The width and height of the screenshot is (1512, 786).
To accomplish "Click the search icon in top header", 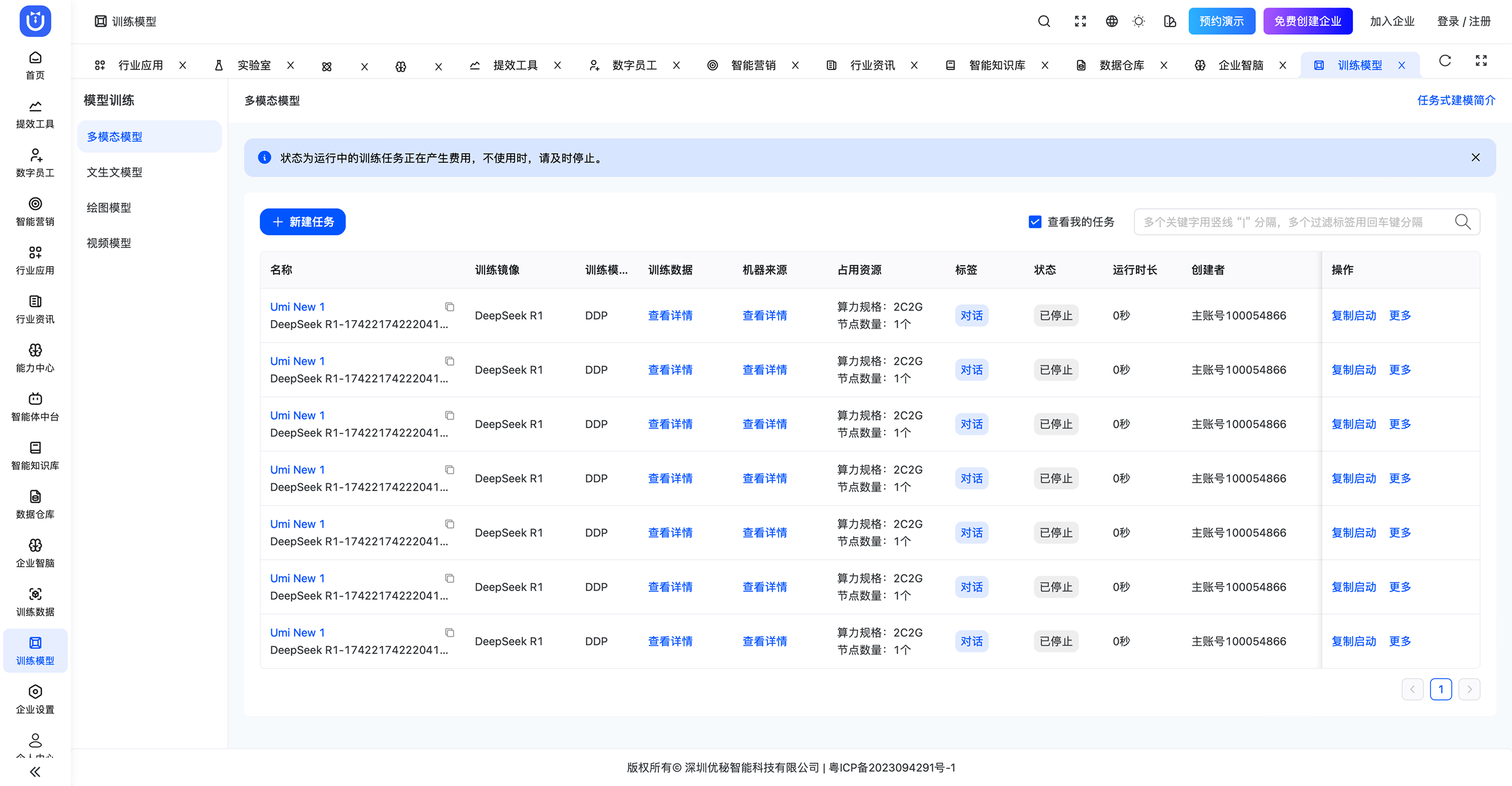I will [x=1044, y=22].
